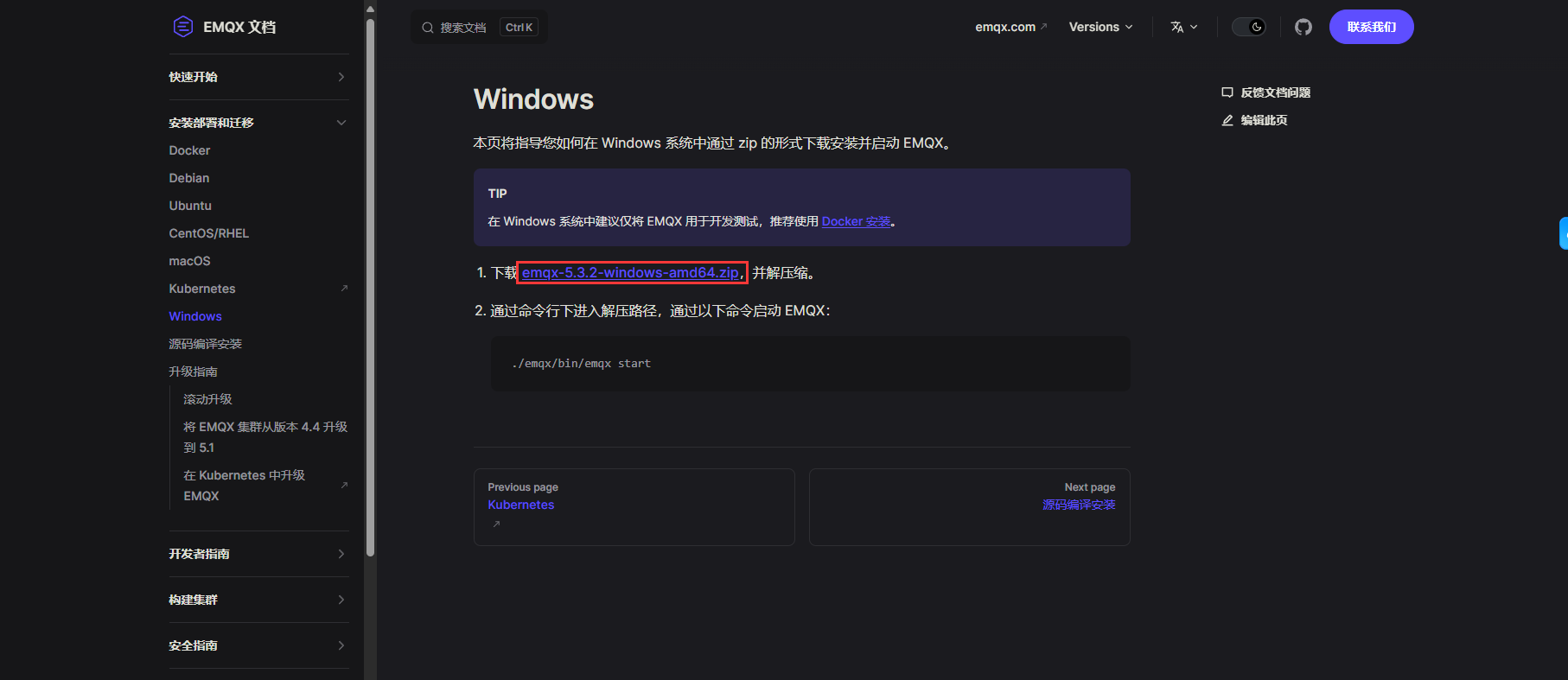Focus the 搜索文档 search field
Image resolution: width=1568 pixels, height=680 pixels.
click(x=479, y=27)
